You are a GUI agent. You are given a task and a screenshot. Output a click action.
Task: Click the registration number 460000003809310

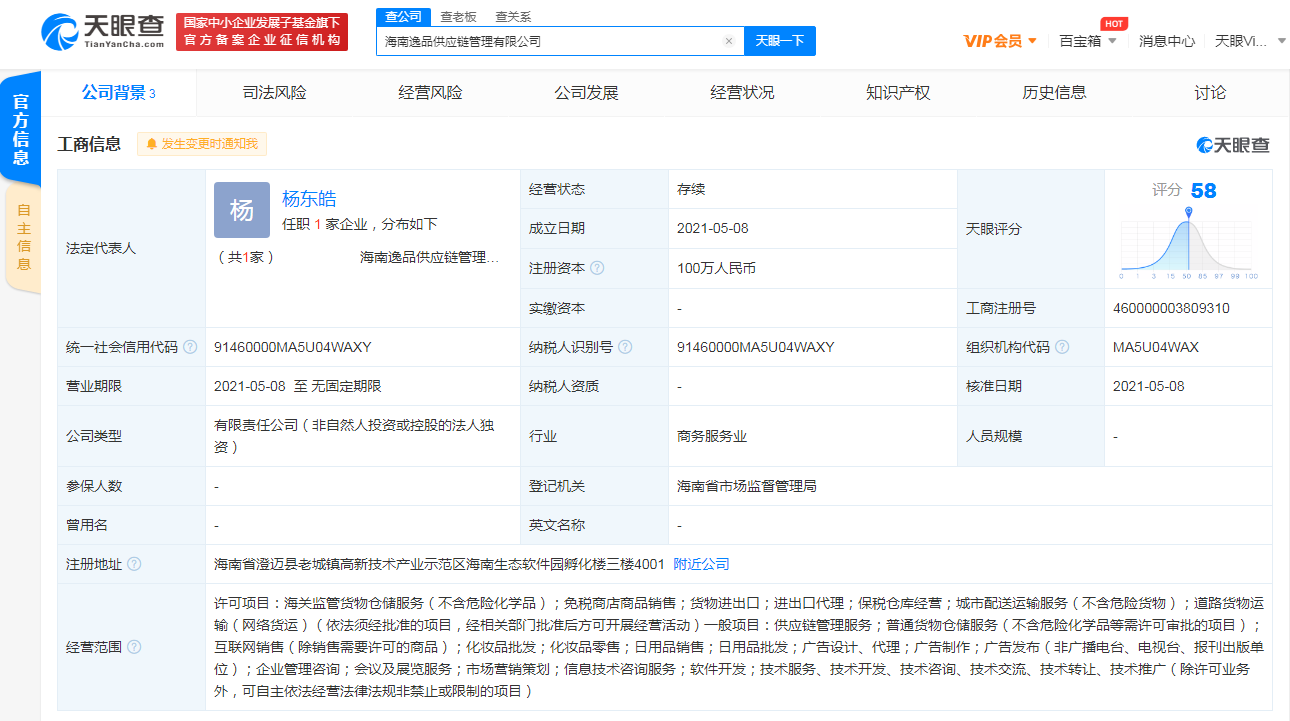tap(1171, 308)
